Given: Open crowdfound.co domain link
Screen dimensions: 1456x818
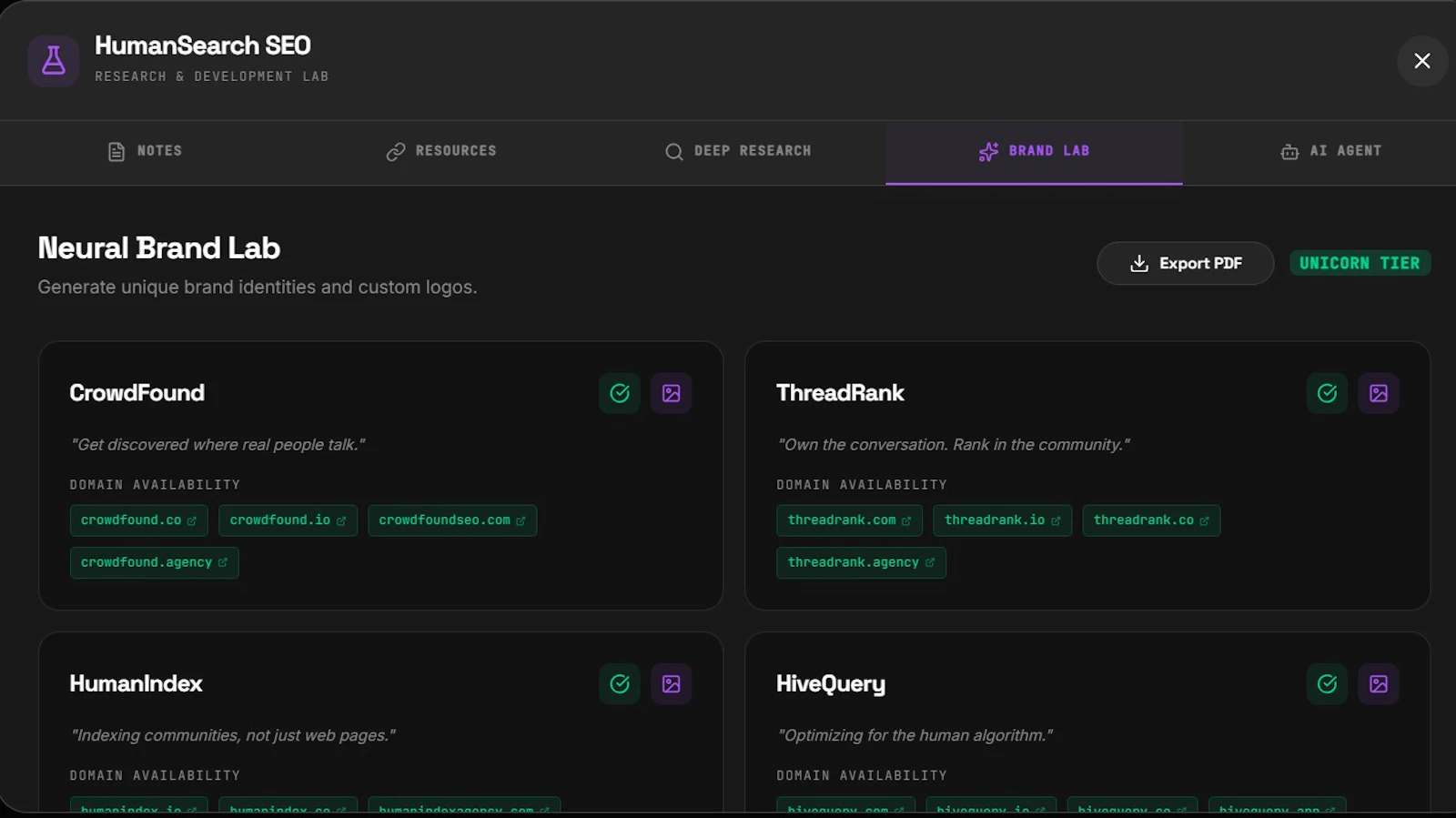Looking at the screenshot, I should tap(138, 520).
